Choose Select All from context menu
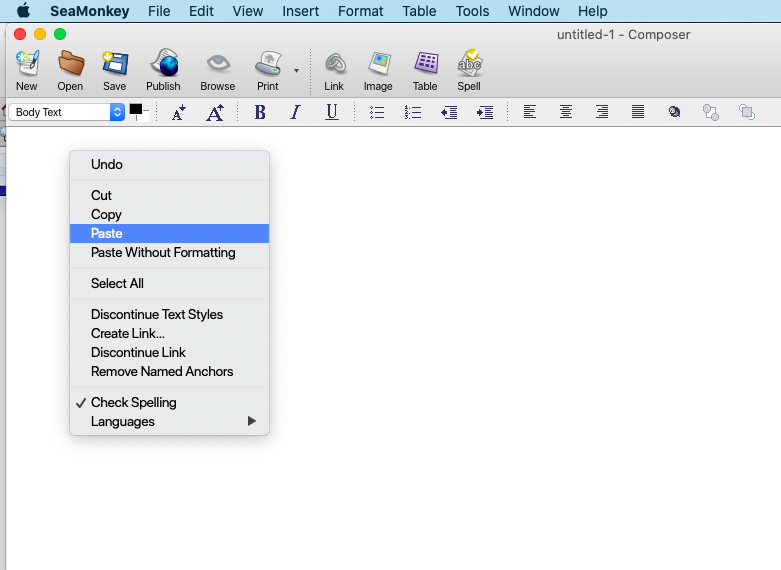This screenshot has width=781, height=570. point(169,284)
